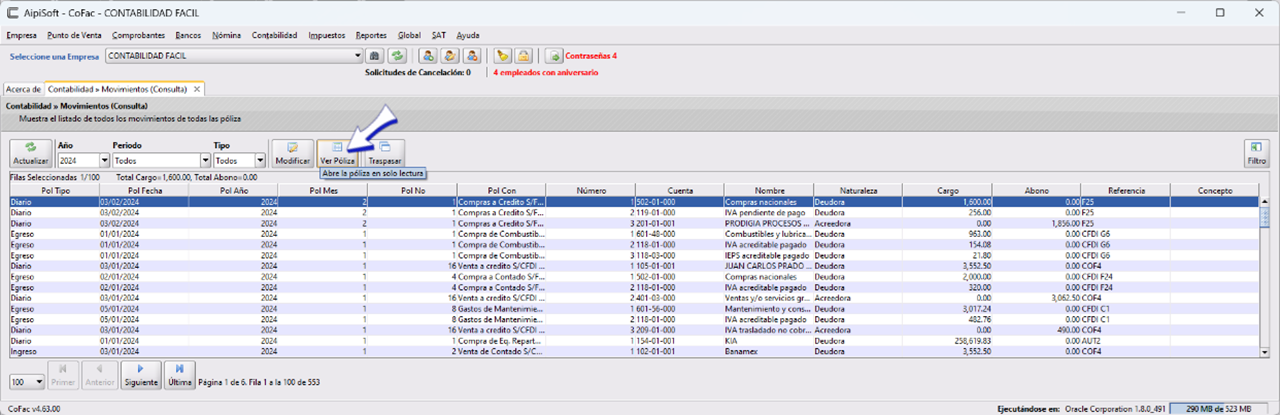The height and width of the screenshot is (416, 1280).
Task: Click the Modificar button
Action: [x=293, y=152]
